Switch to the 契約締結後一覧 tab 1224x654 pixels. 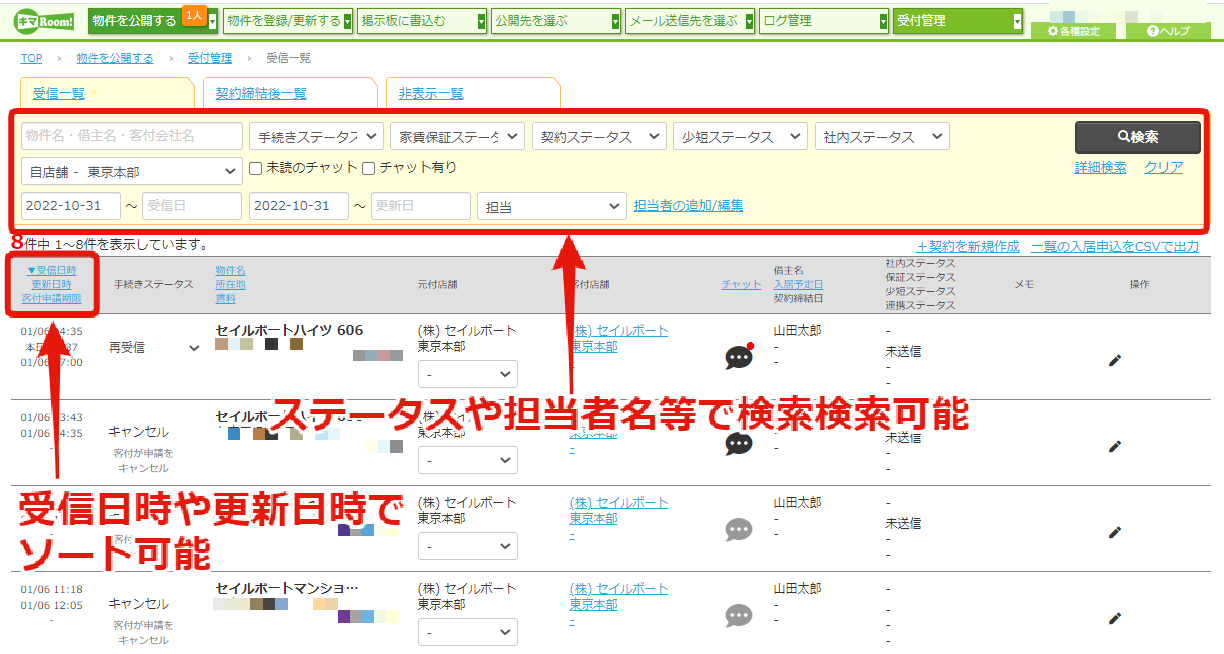(261, 93)
